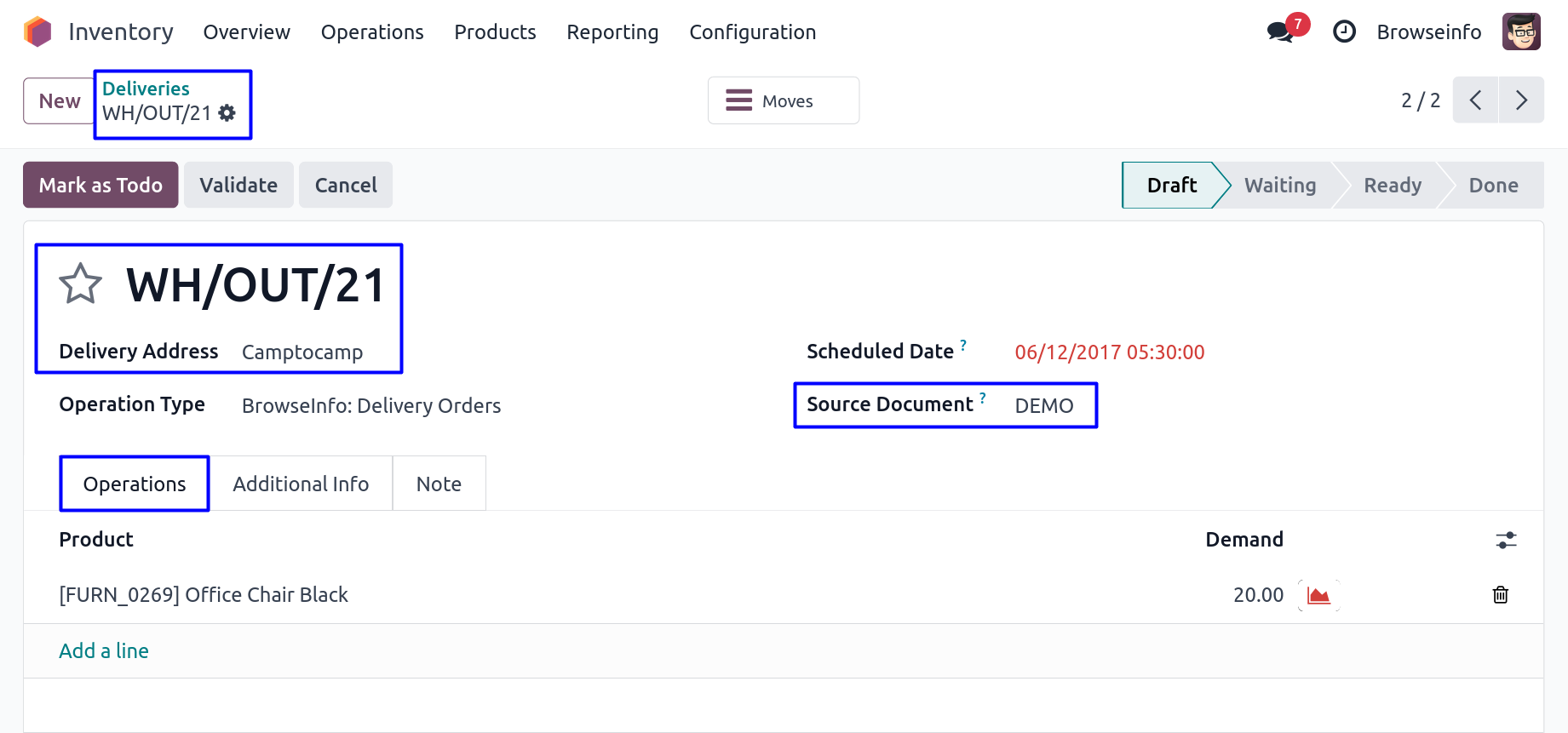The width and height of the screenshot is (1568, 733).
Task: Go to the next record arrow
Action: tap(1521, 100)
